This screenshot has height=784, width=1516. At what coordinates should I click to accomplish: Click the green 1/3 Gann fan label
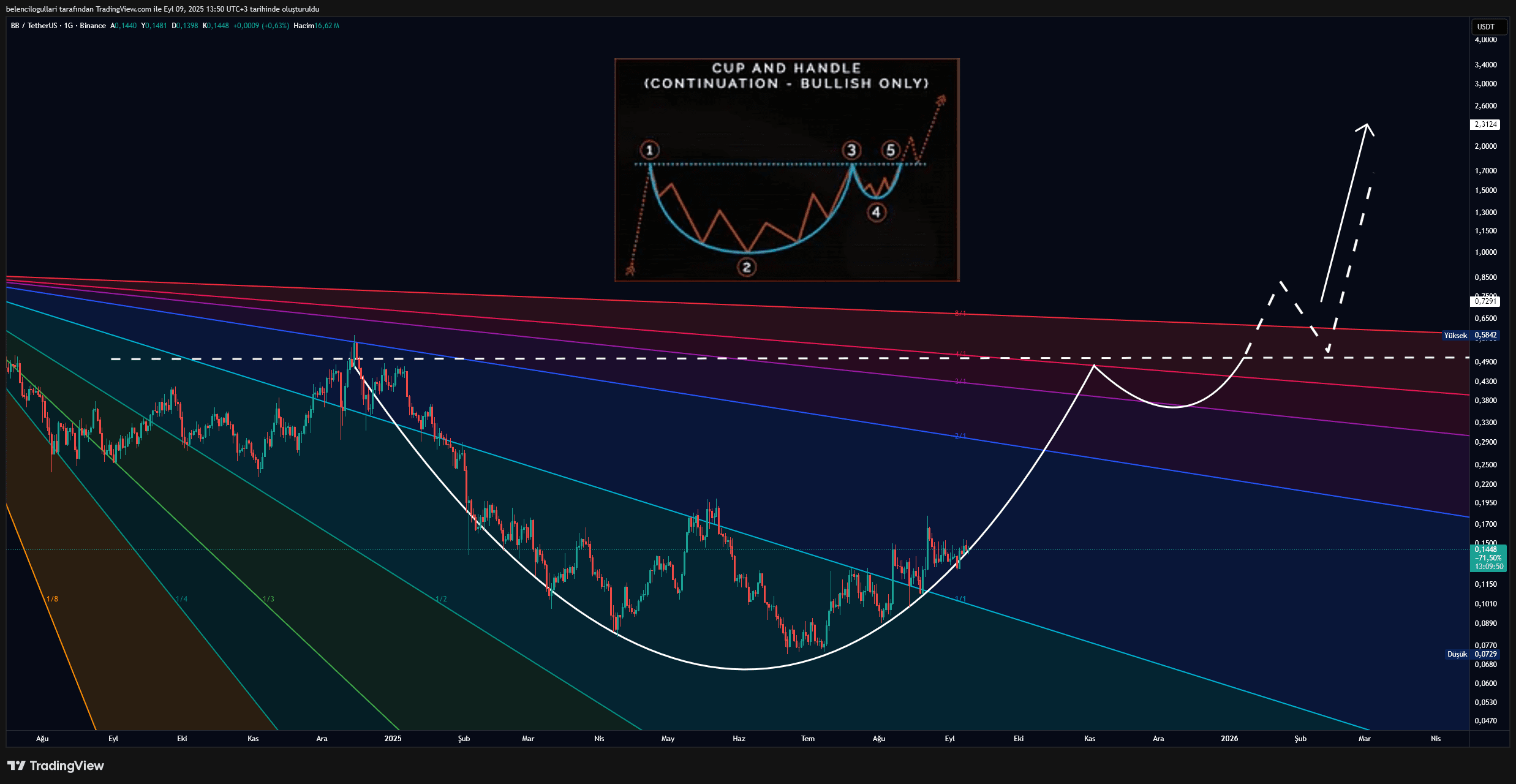pos(268,599)
